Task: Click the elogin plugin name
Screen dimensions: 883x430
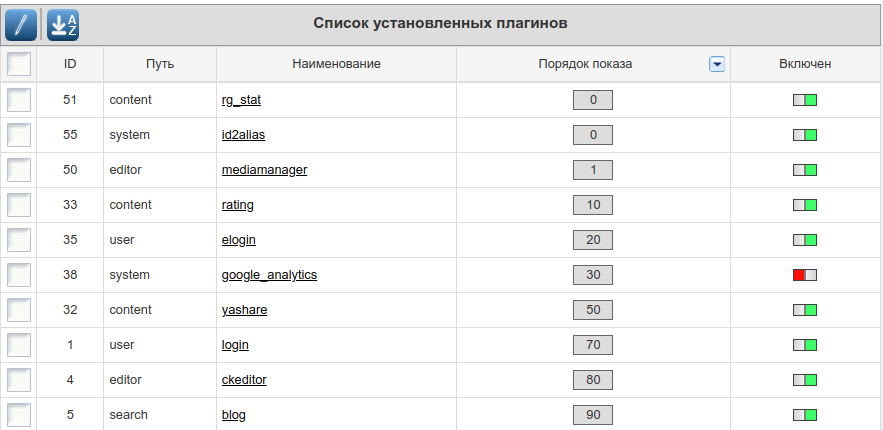Action: 240,240
